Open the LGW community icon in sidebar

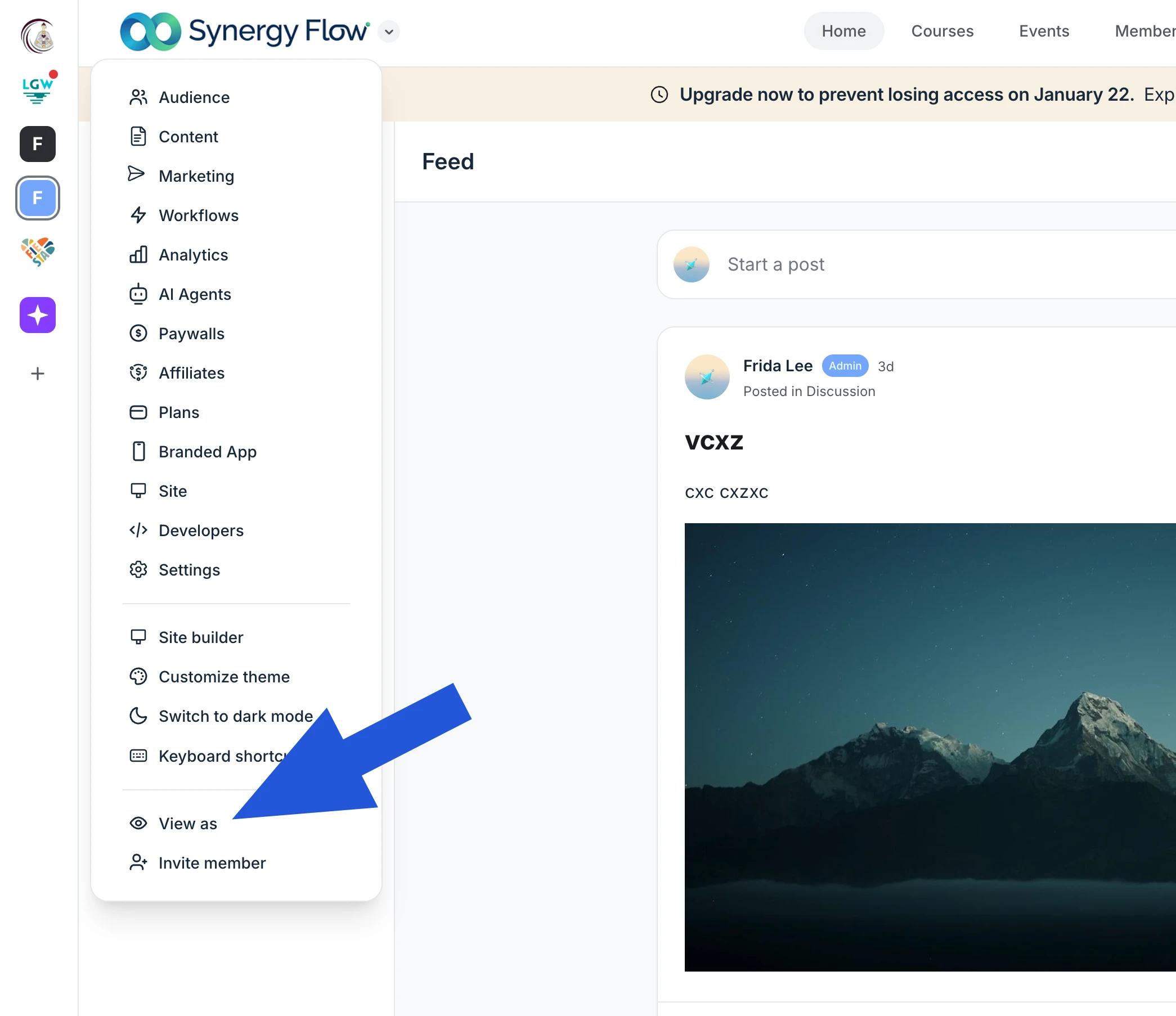38,89
